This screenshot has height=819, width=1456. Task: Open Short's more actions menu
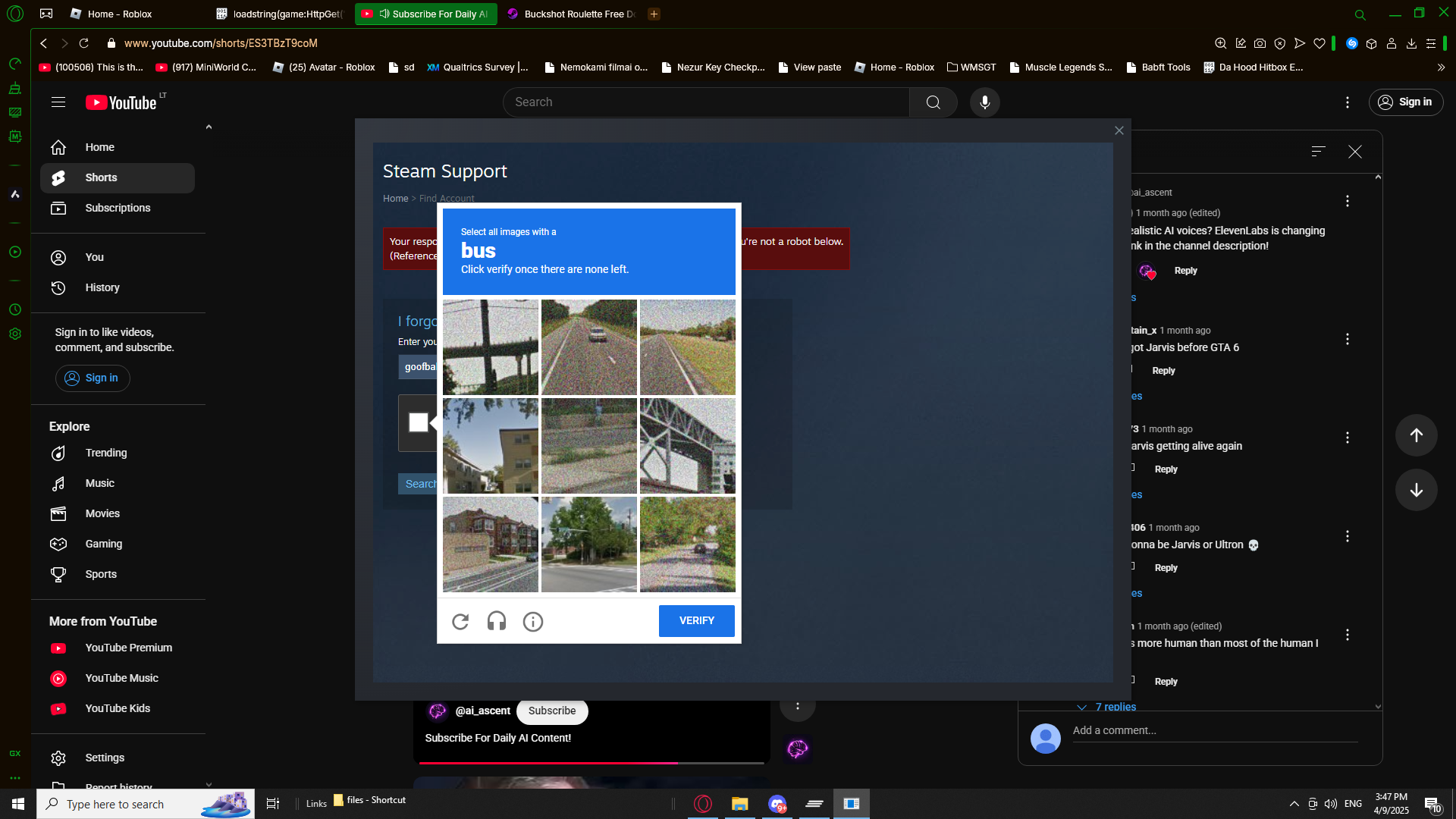click(x=798, y=705)
